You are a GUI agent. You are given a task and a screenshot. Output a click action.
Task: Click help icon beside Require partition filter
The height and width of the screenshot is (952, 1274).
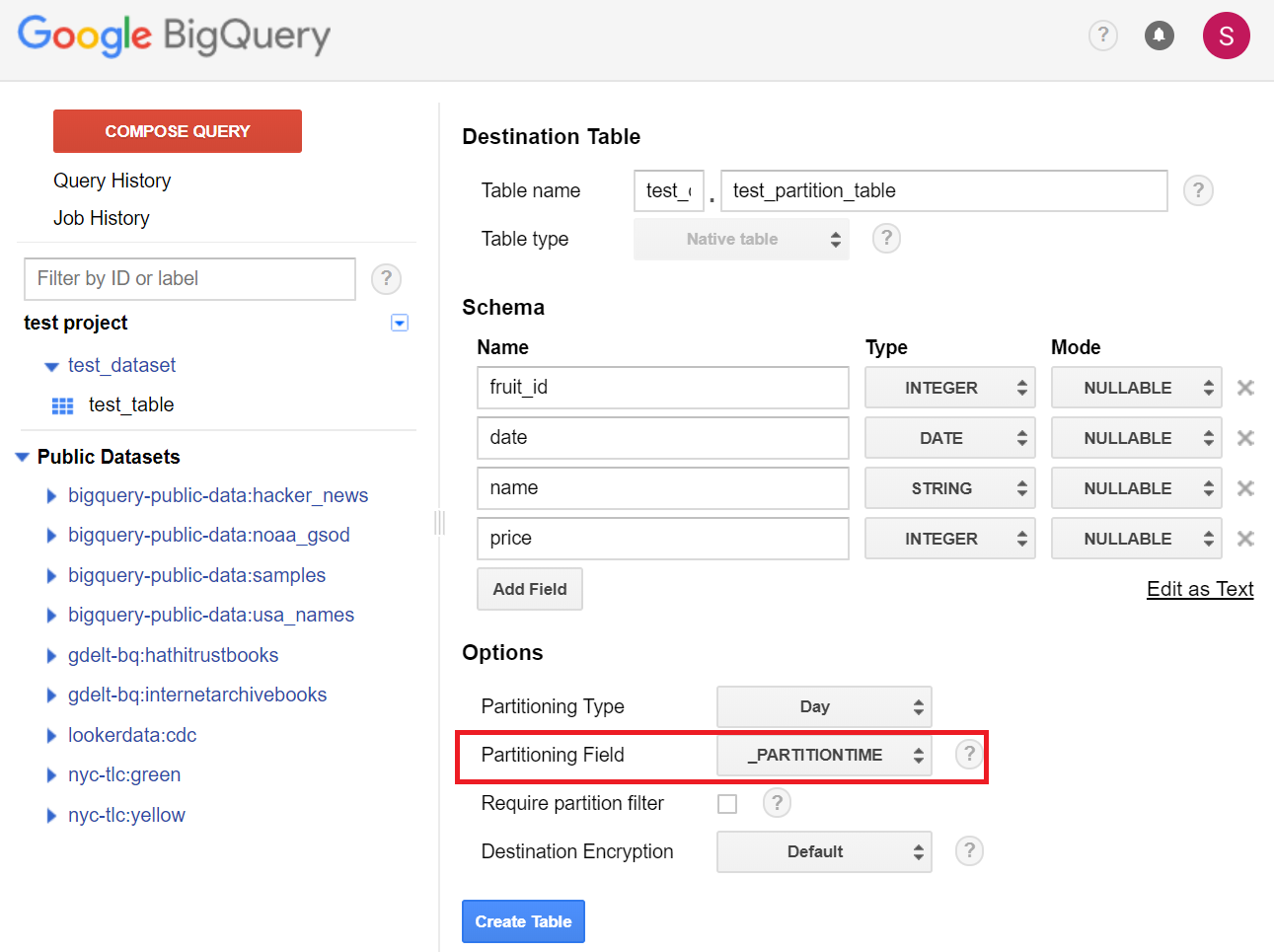tap(777, 803)
